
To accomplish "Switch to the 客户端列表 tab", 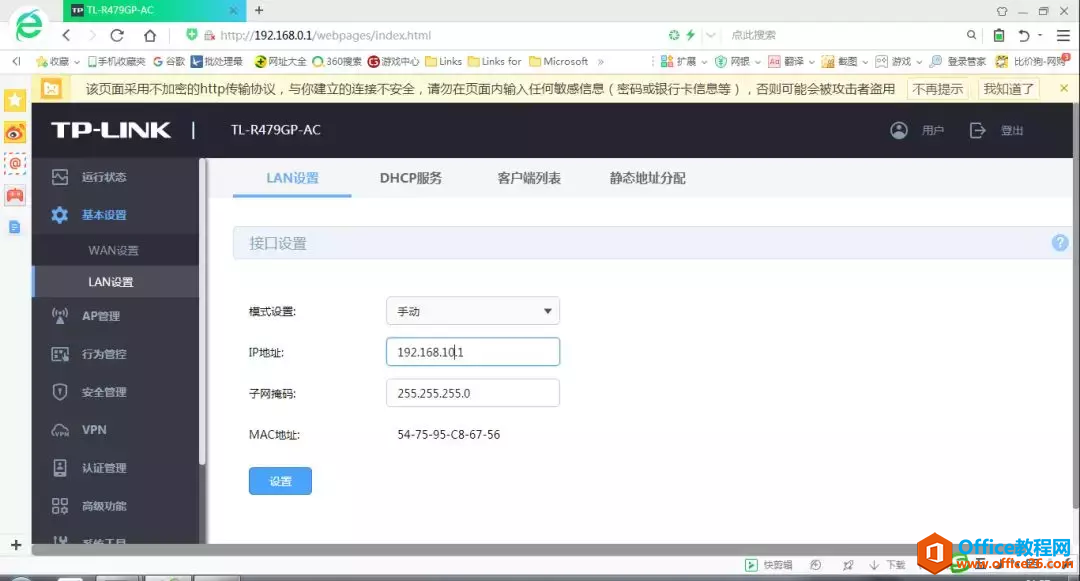I will pyautogui.click(x=529, y=178).
